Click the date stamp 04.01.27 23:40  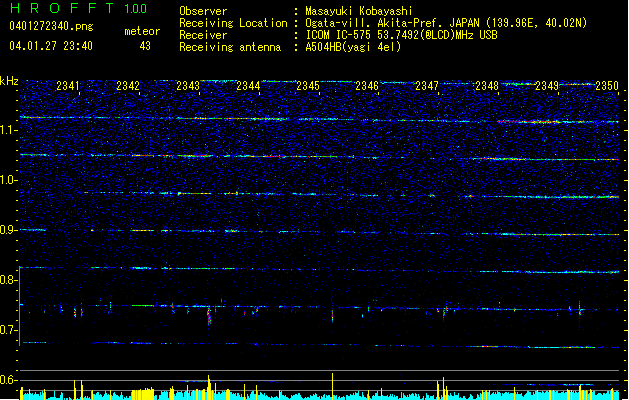[x=51, y=46]
